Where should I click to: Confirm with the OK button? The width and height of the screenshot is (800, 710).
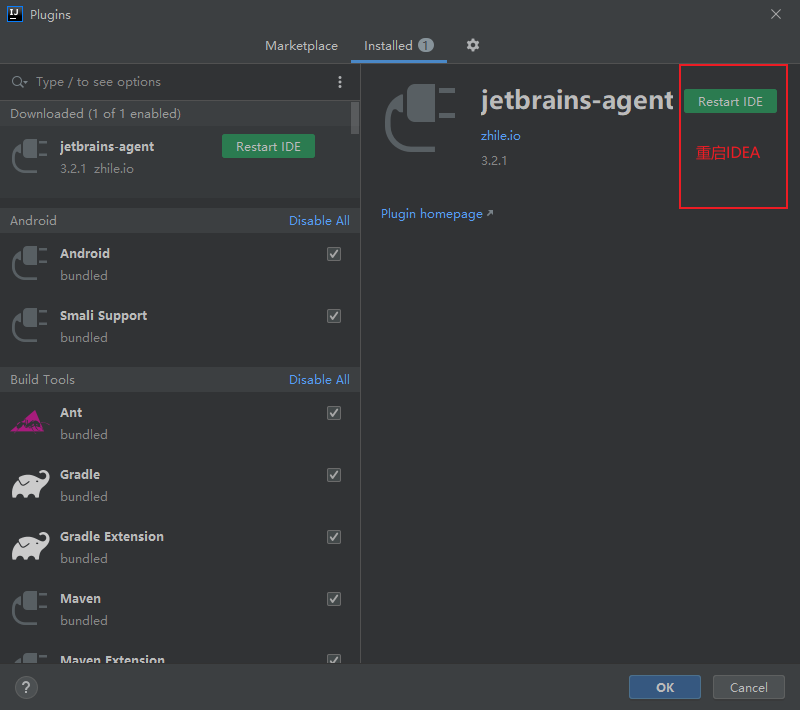664,687
